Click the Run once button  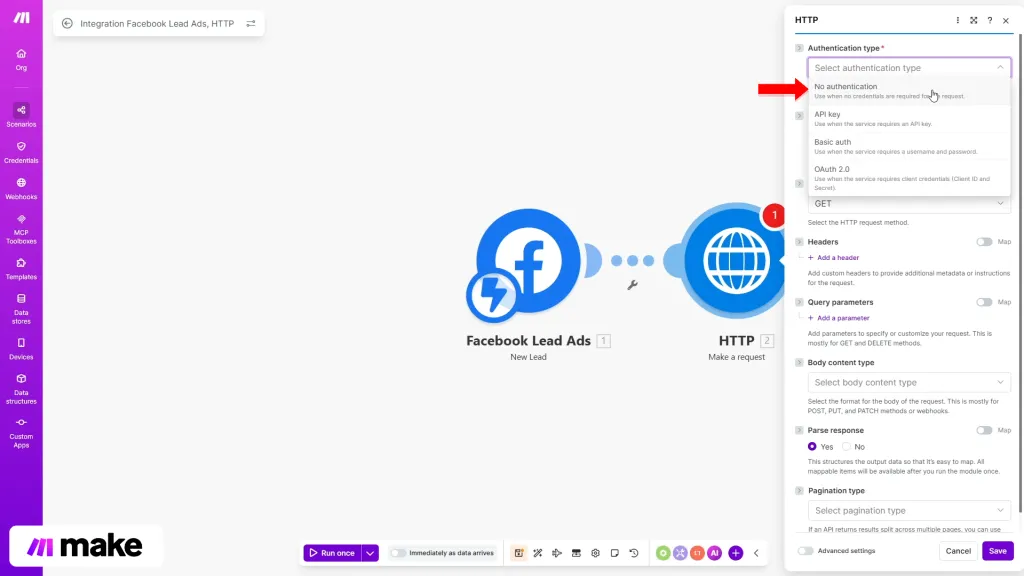coord(332,553)
